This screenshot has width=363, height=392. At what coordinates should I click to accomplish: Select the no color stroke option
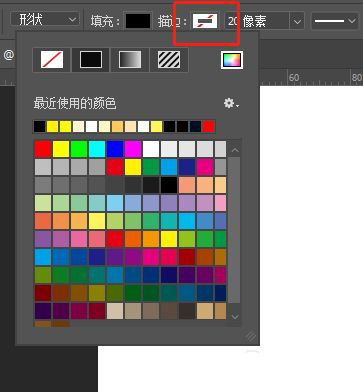click(x=52, y=60)
